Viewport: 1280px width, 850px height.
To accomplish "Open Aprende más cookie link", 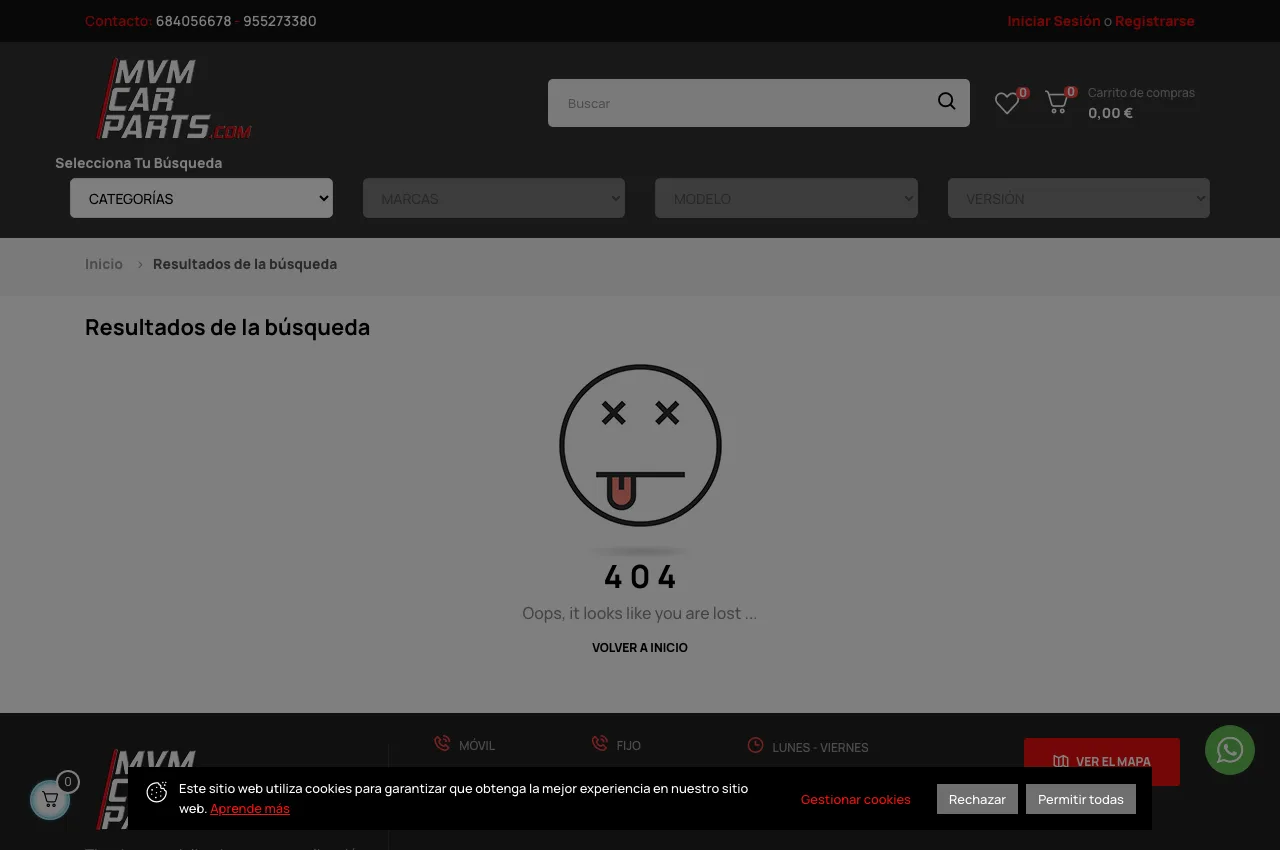I will [x=250, y=809].
